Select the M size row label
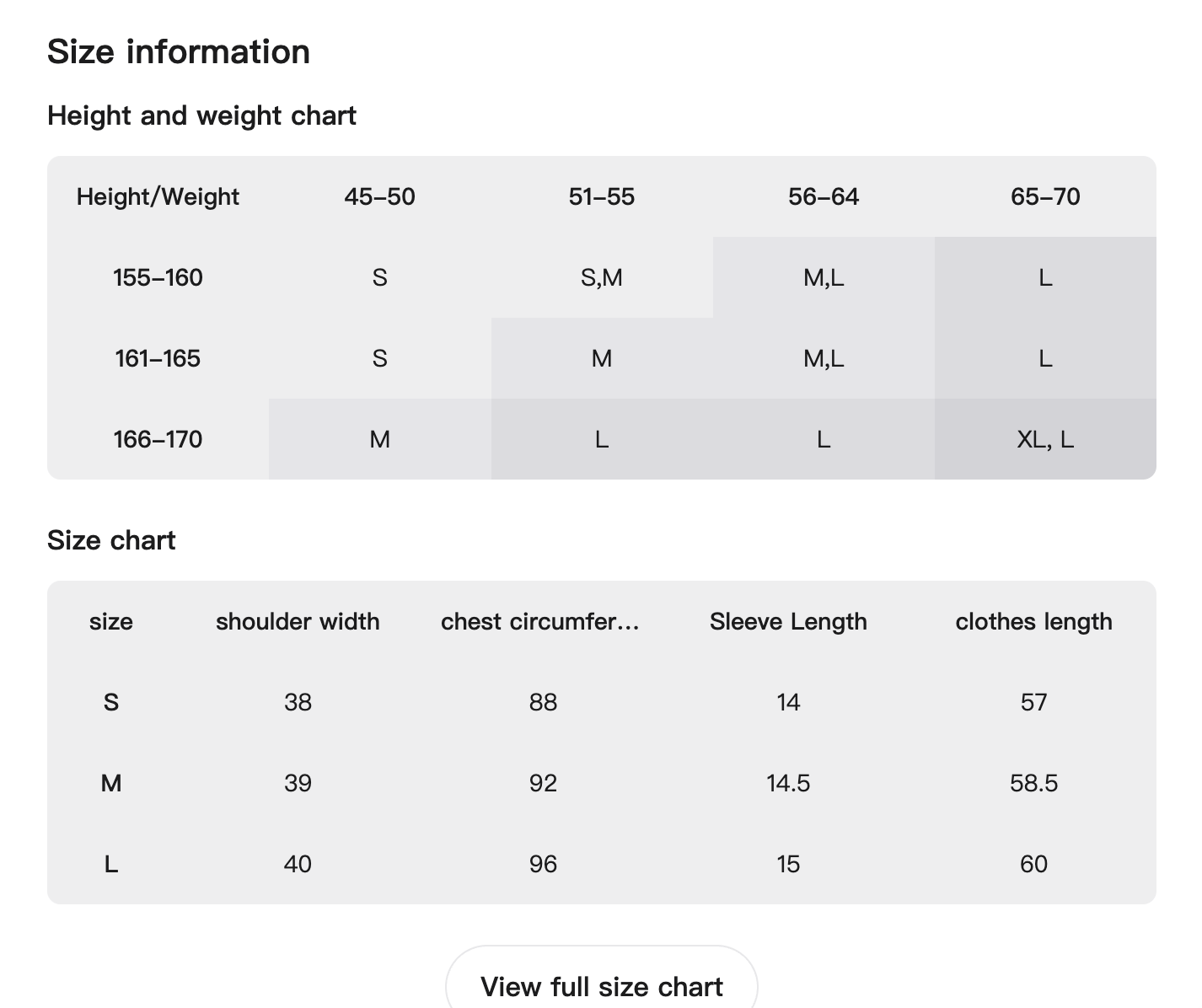 (111, 783)
